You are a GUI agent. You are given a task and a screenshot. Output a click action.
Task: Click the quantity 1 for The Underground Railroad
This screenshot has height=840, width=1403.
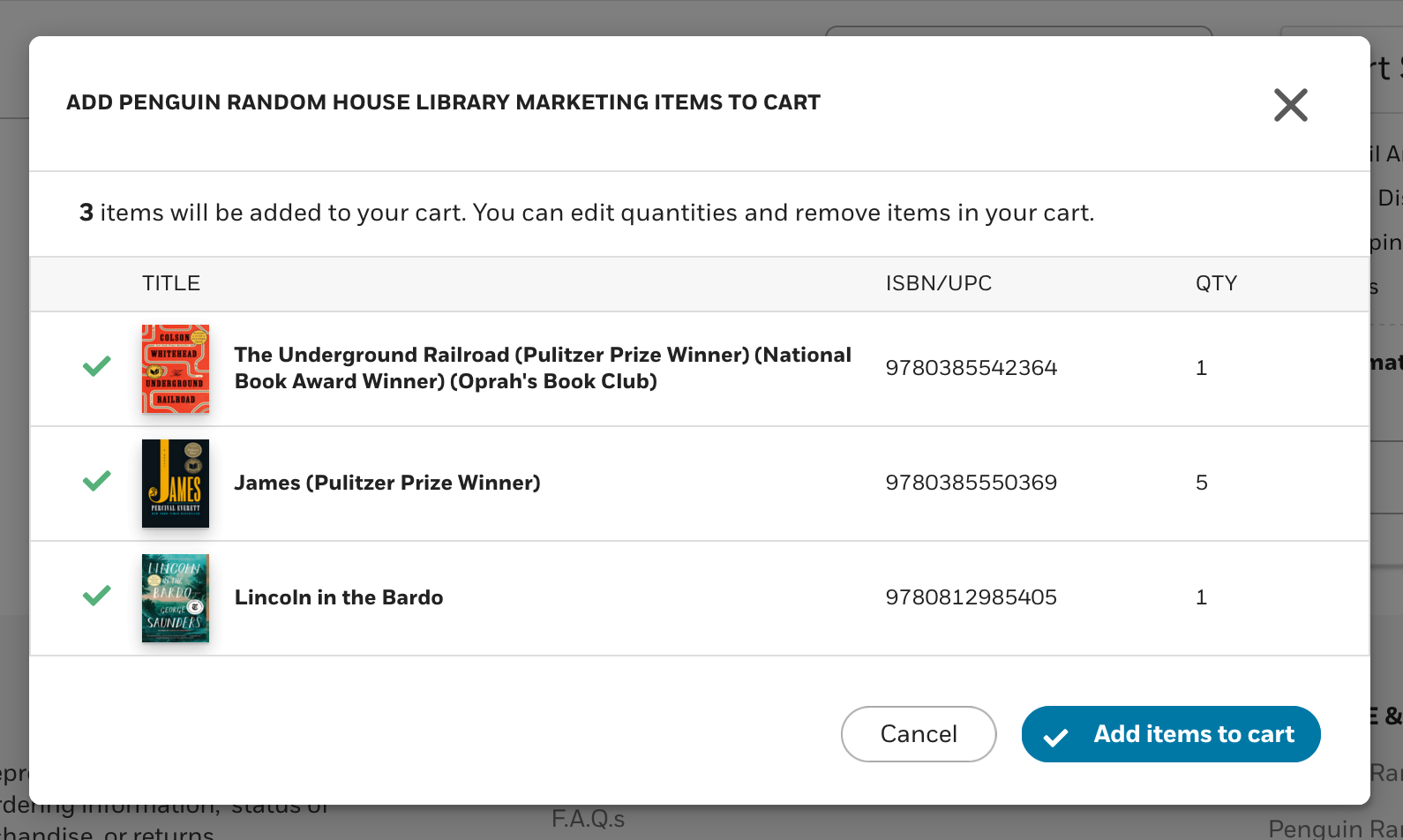tap(1201, 368)
